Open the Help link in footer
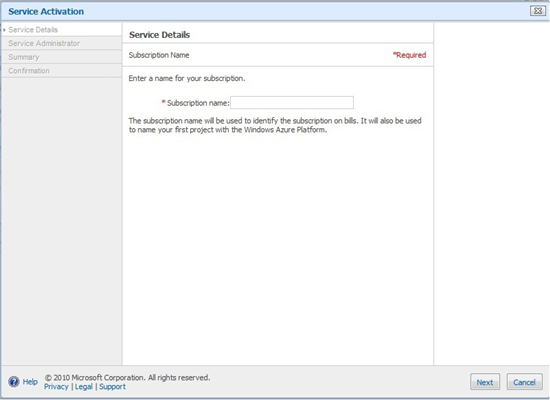This screenshot has height=400, width=550. coord(30,381)
